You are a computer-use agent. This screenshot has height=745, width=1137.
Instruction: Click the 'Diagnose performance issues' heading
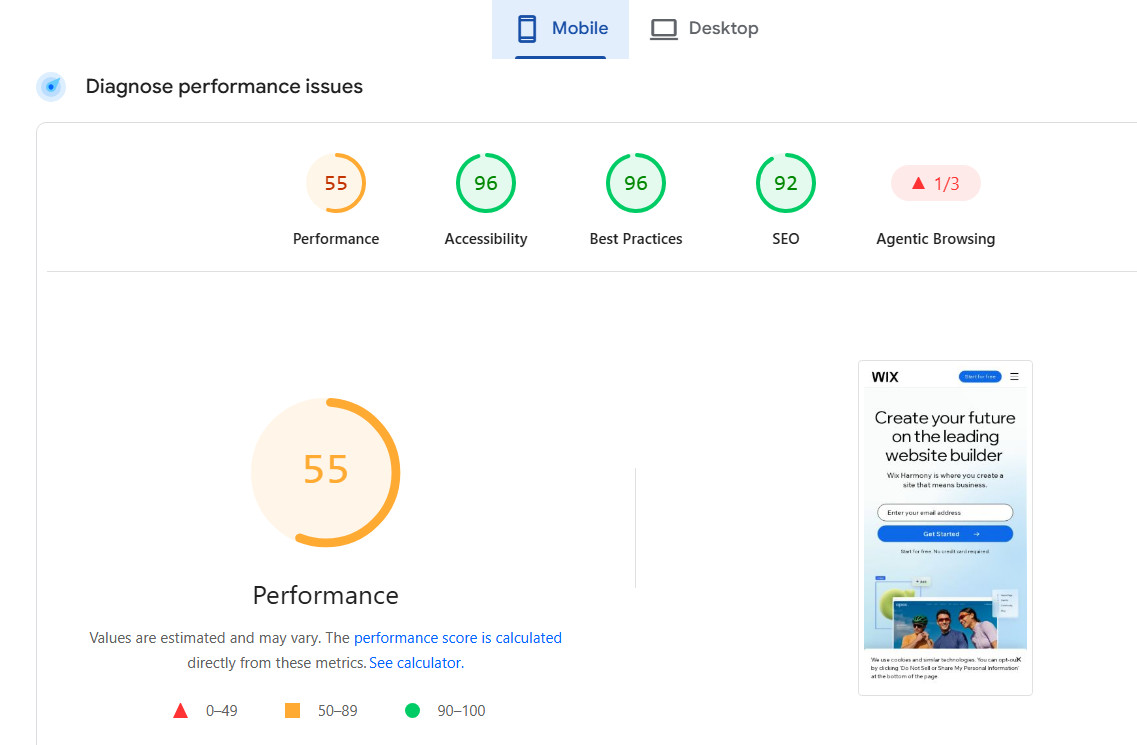(x=224, y=86)
